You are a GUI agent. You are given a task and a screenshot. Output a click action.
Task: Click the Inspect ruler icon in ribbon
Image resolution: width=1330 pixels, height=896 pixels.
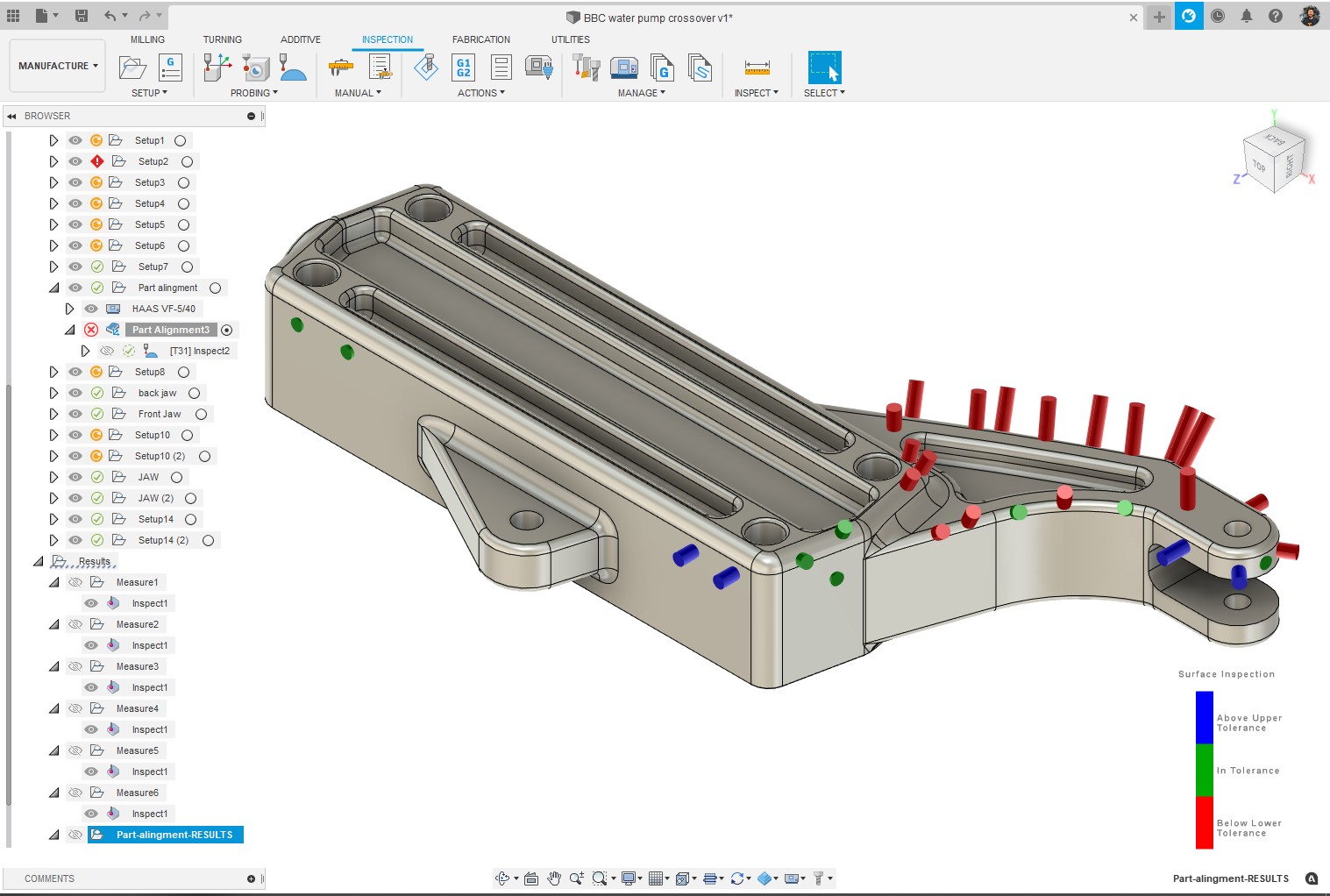pyautogui.click(x=756, y=68)
